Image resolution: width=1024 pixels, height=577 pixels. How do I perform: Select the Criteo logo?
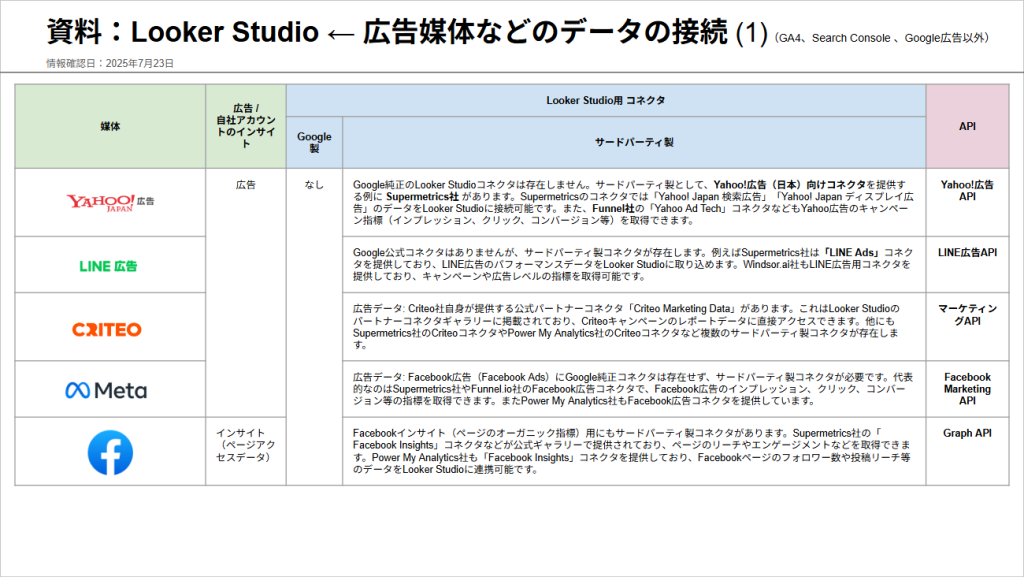(x=107, y=330)
